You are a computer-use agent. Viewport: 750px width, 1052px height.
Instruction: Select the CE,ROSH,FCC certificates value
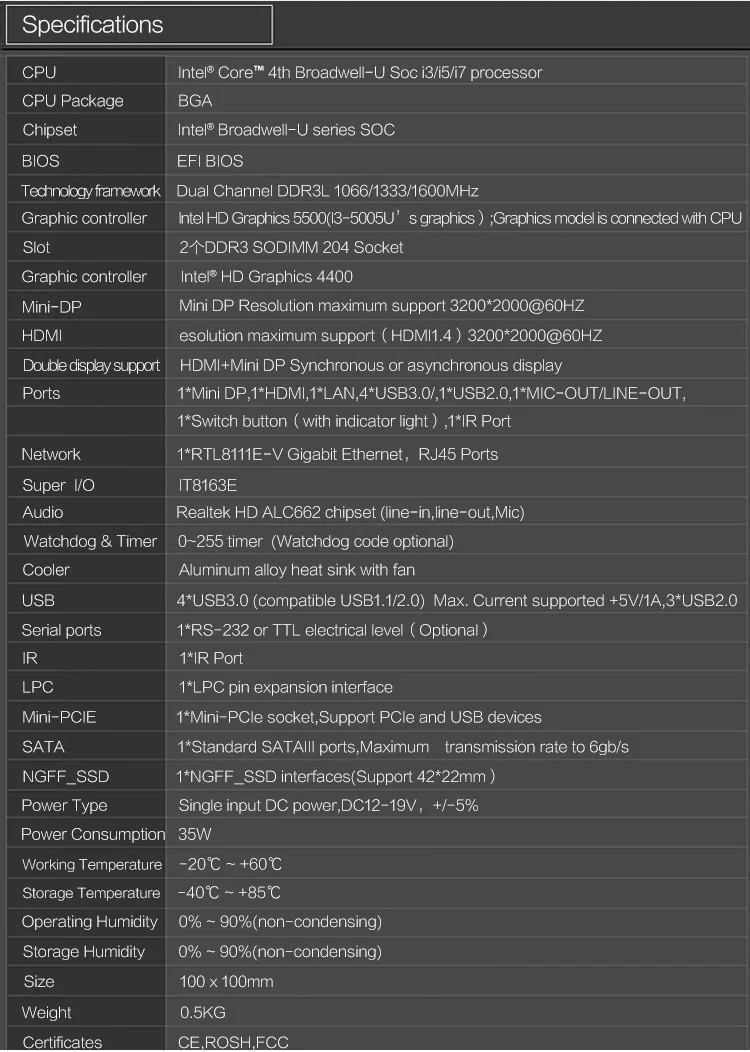[x=233, y=1042]
